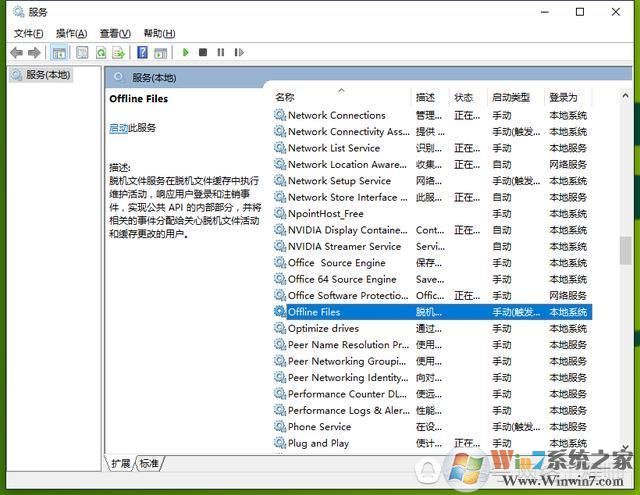Switch to the 标准 tab

coord(149,464)
